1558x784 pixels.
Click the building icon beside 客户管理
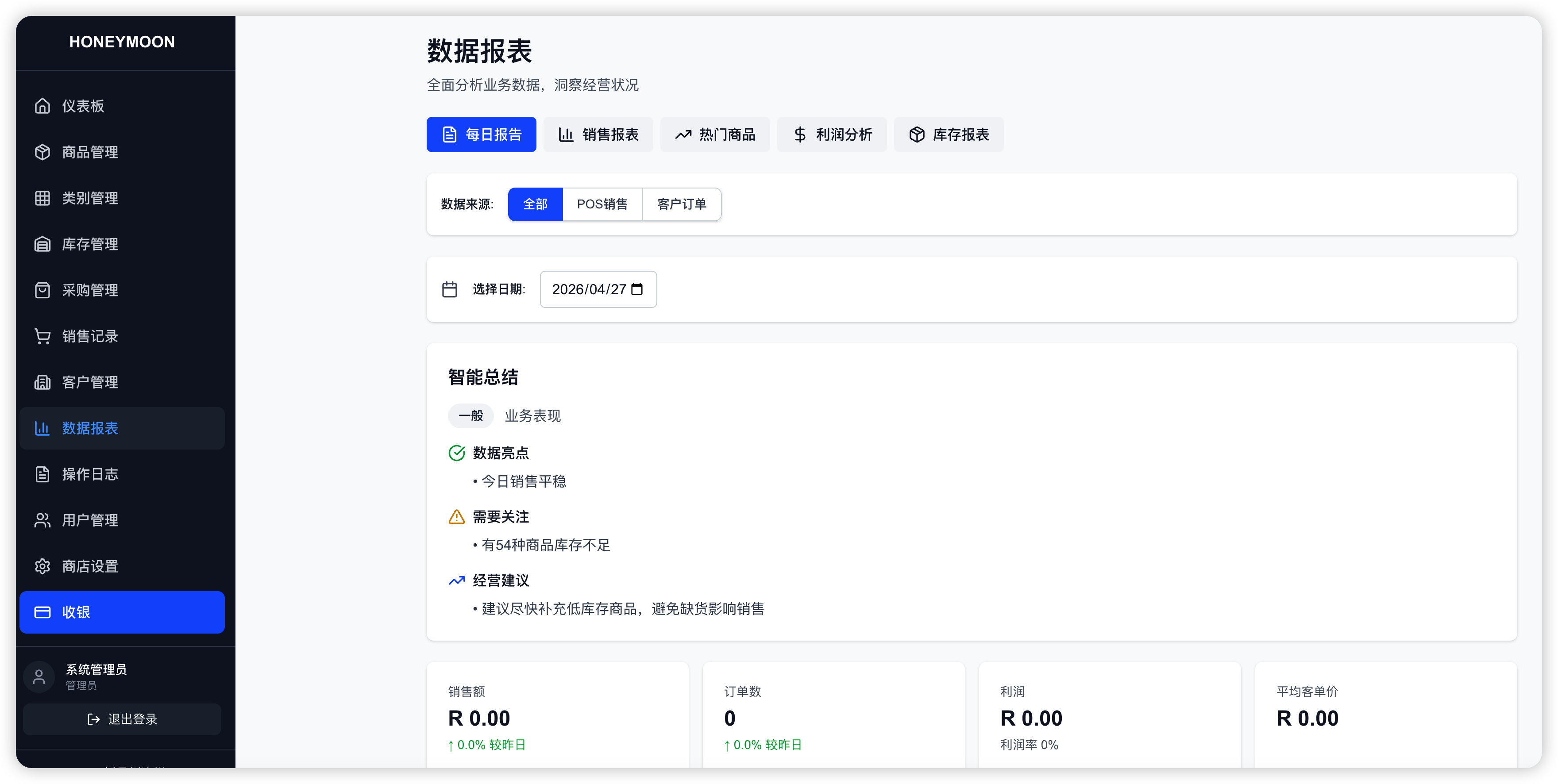[x=42, y=382]
